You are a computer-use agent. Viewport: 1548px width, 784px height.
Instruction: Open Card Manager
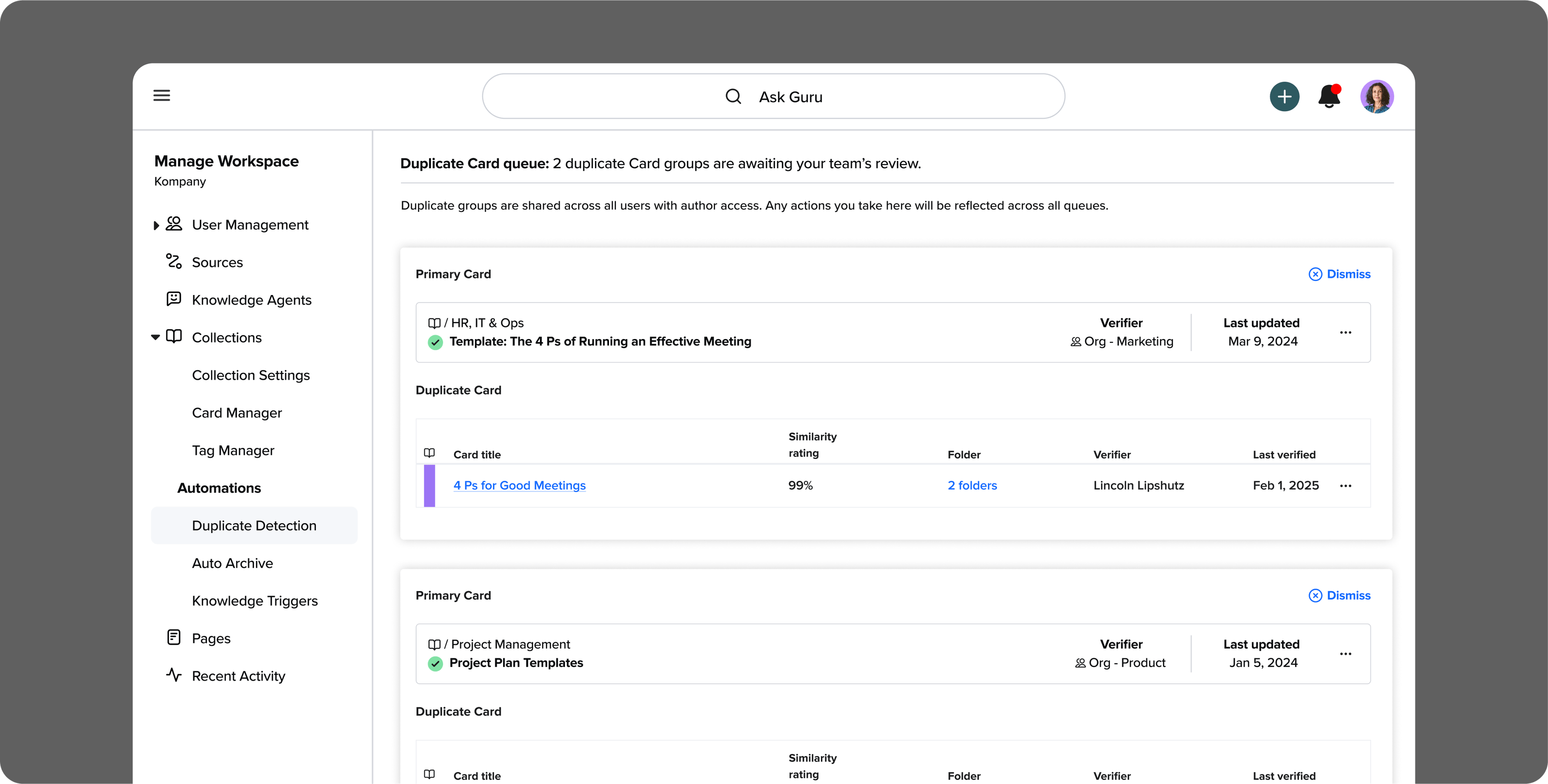pos(237,413)
